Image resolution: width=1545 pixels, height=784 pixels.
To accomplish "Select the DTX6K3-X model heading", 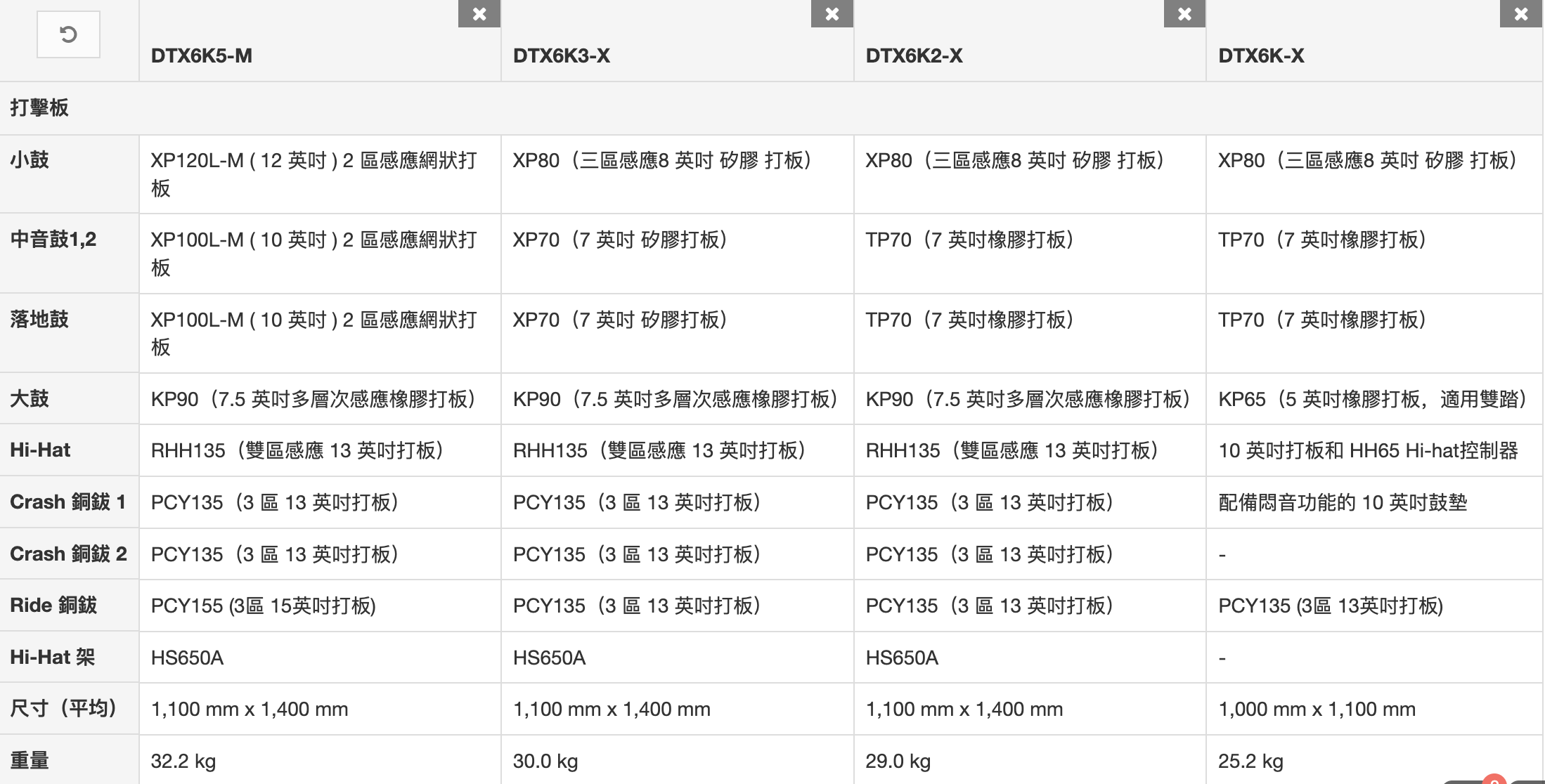I will coord(562,55).
